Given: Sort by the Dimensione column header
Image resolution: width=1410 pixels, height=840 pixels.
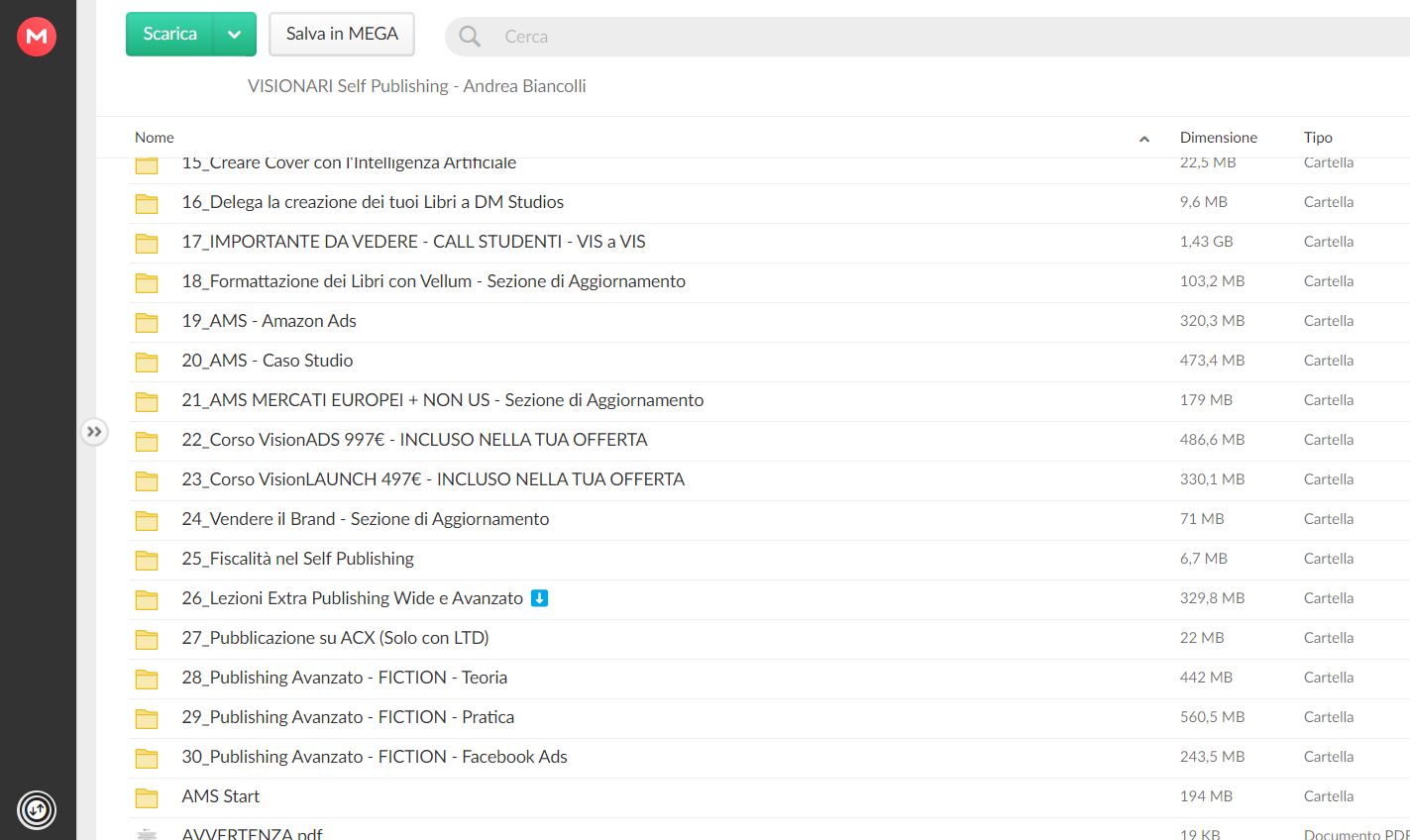Looking at the screenshot, I should 1218,138.
